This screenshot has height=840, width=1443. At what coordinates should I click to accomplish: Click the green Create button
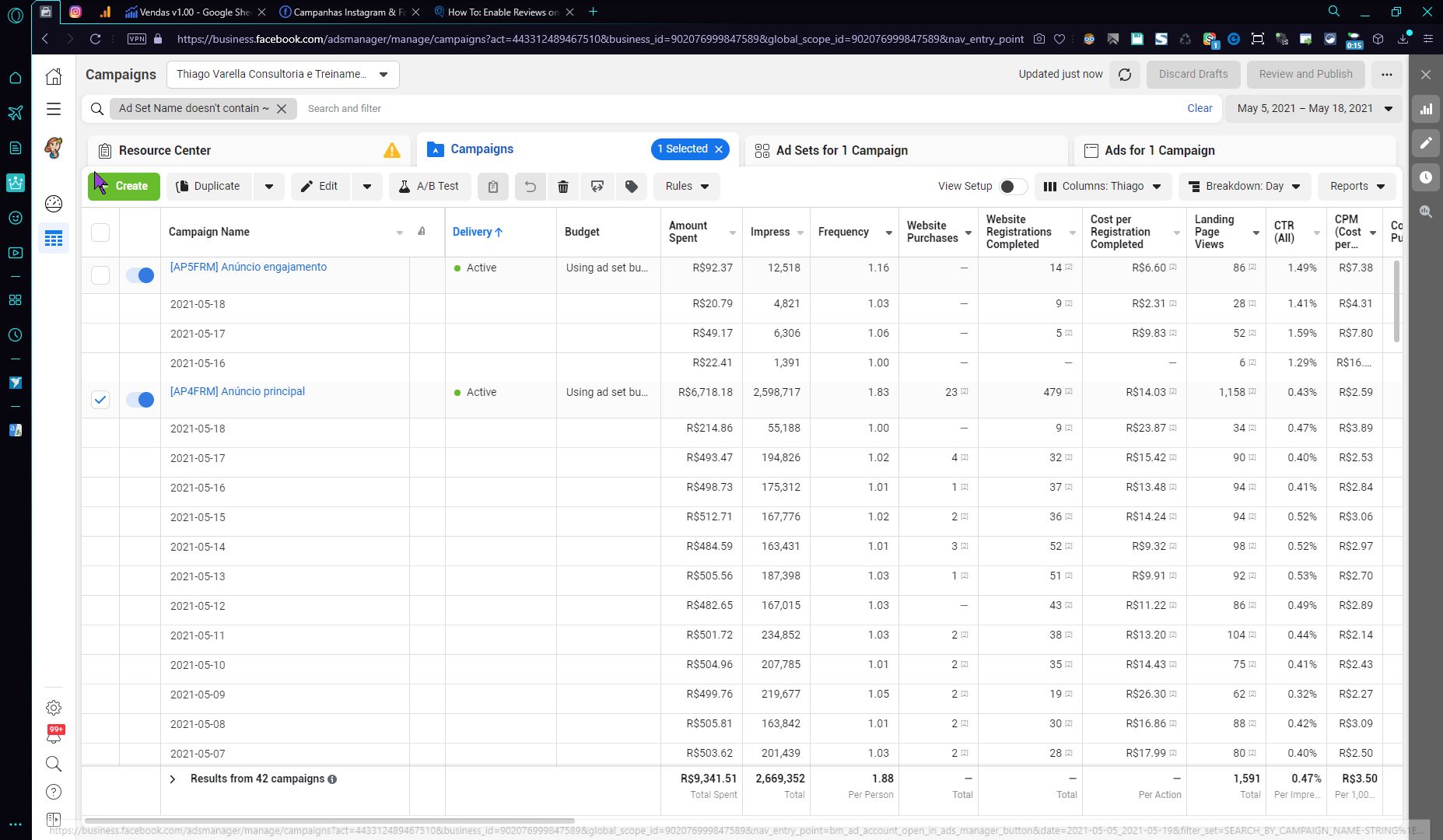(x=124, y=187)
